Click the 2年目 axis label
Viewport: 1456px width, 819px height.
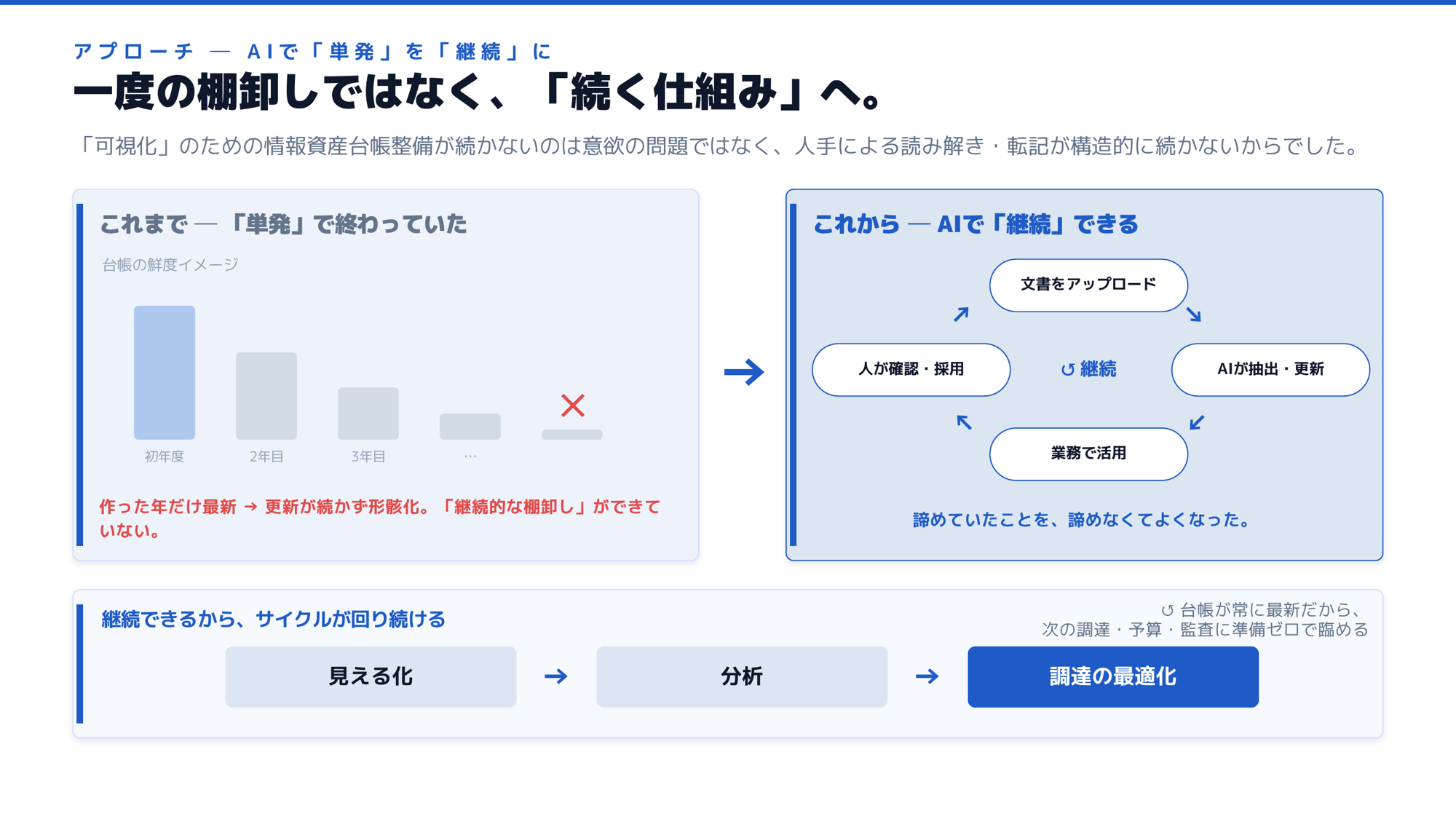pyautogui.click(x=266, y=456)
